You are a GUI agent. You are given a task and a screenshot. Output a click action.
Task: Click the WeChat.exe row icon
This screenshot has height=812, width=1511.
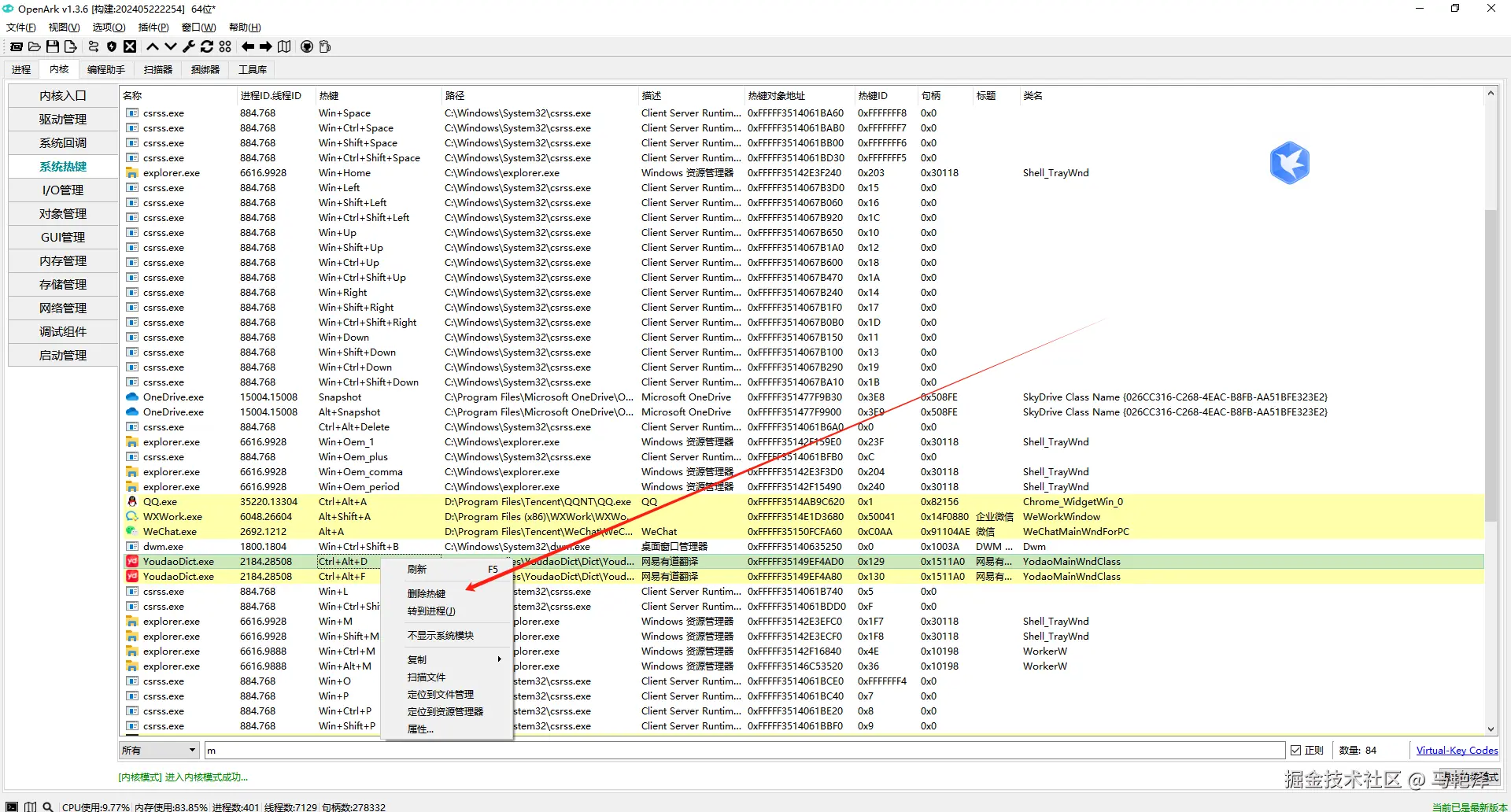pos(132,532)
